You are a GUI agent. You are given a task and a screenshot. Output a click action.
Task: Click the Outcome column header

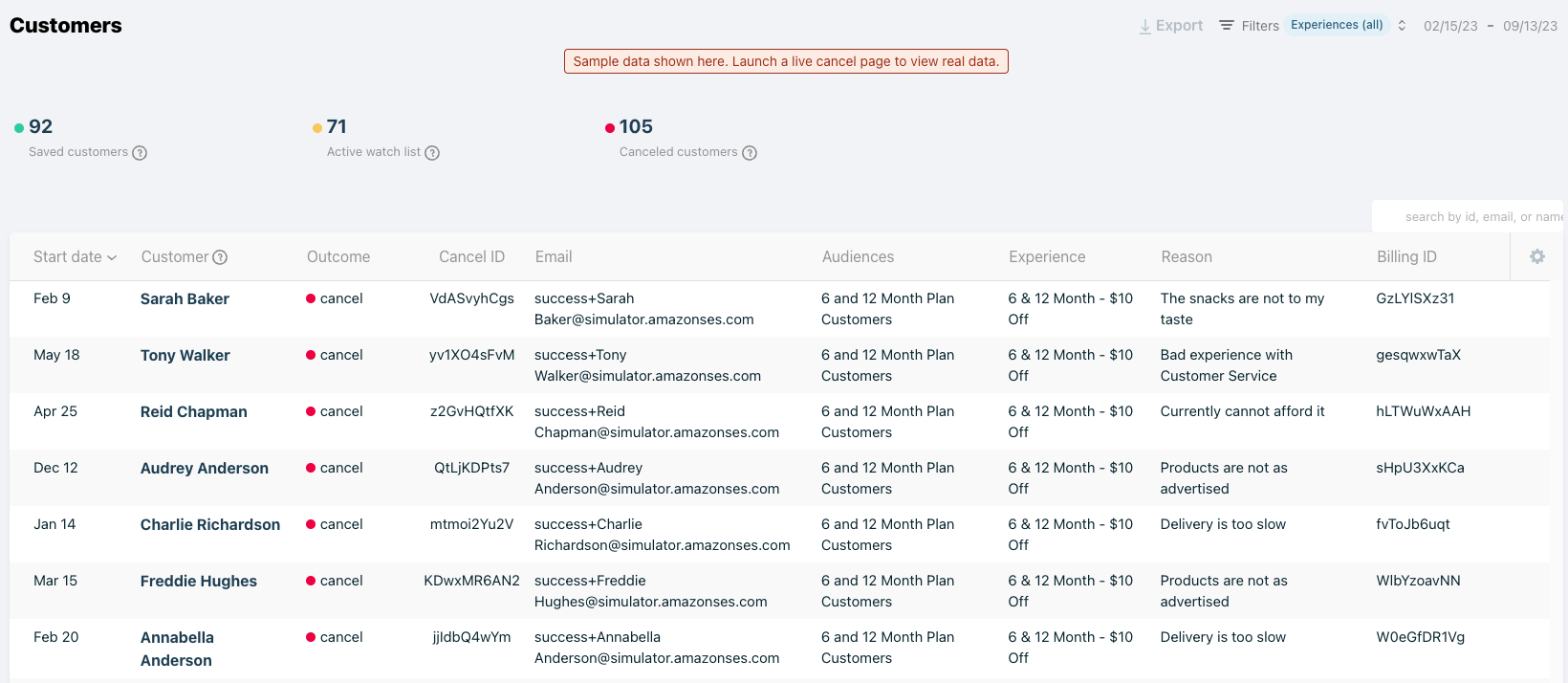(x=338, y=257)
